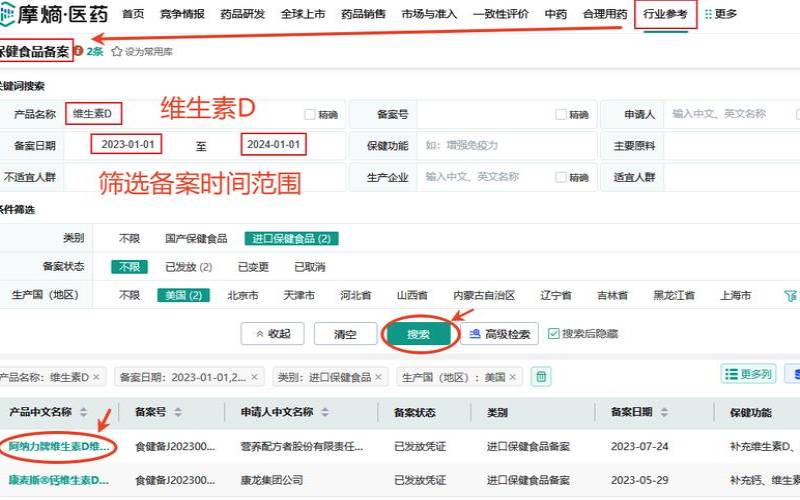This screenshot has height=500, width=800.
Task: Select 上海市 region filter
Action: pyautogui.click(x=735, y=295)
